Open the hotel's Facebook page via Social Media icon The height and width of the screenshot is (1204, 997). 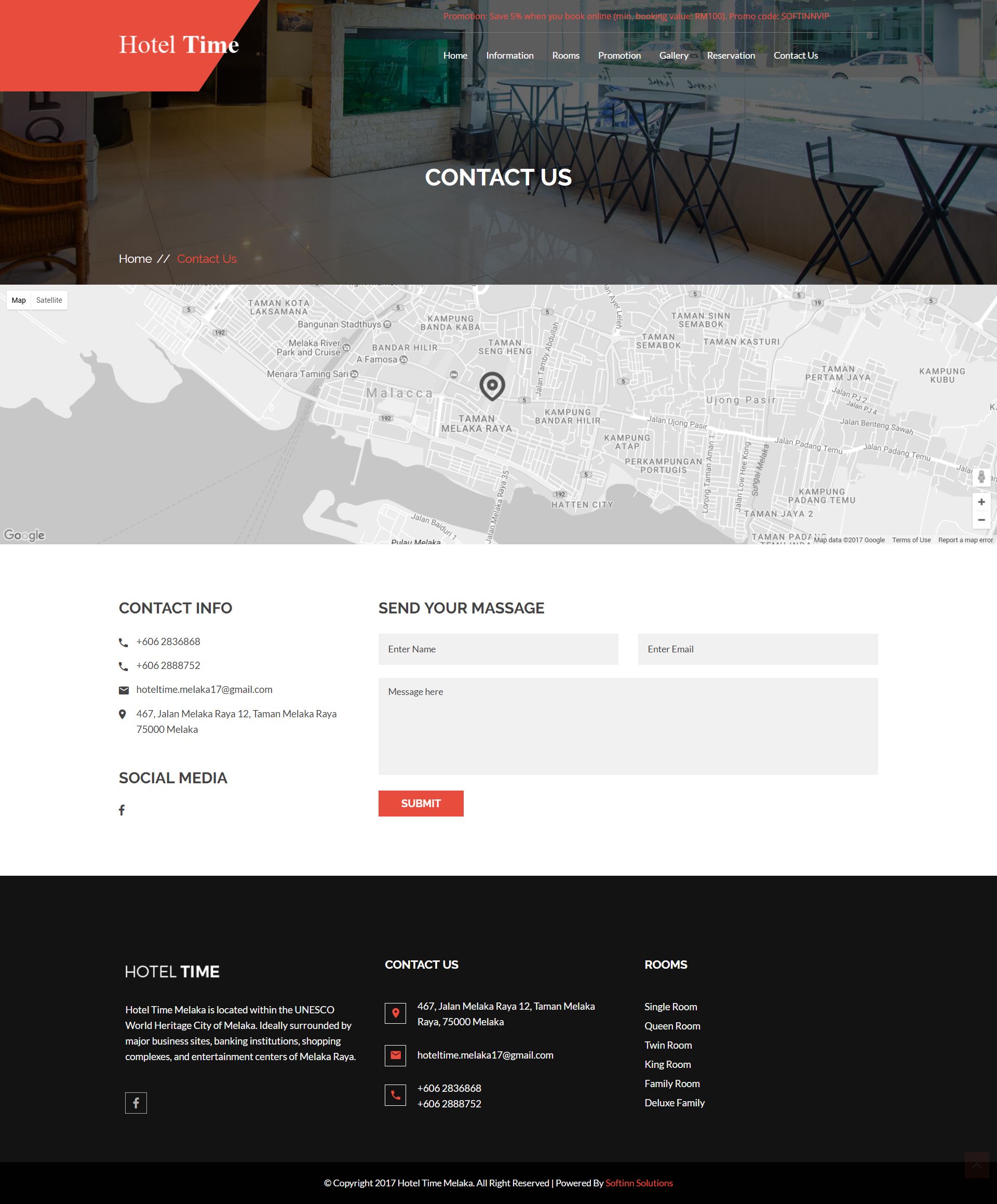122,810
